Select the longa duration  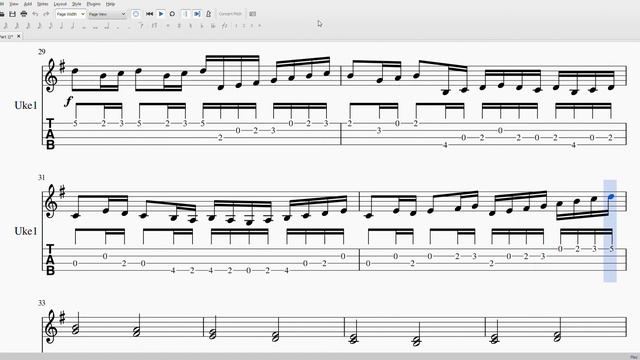106,26
